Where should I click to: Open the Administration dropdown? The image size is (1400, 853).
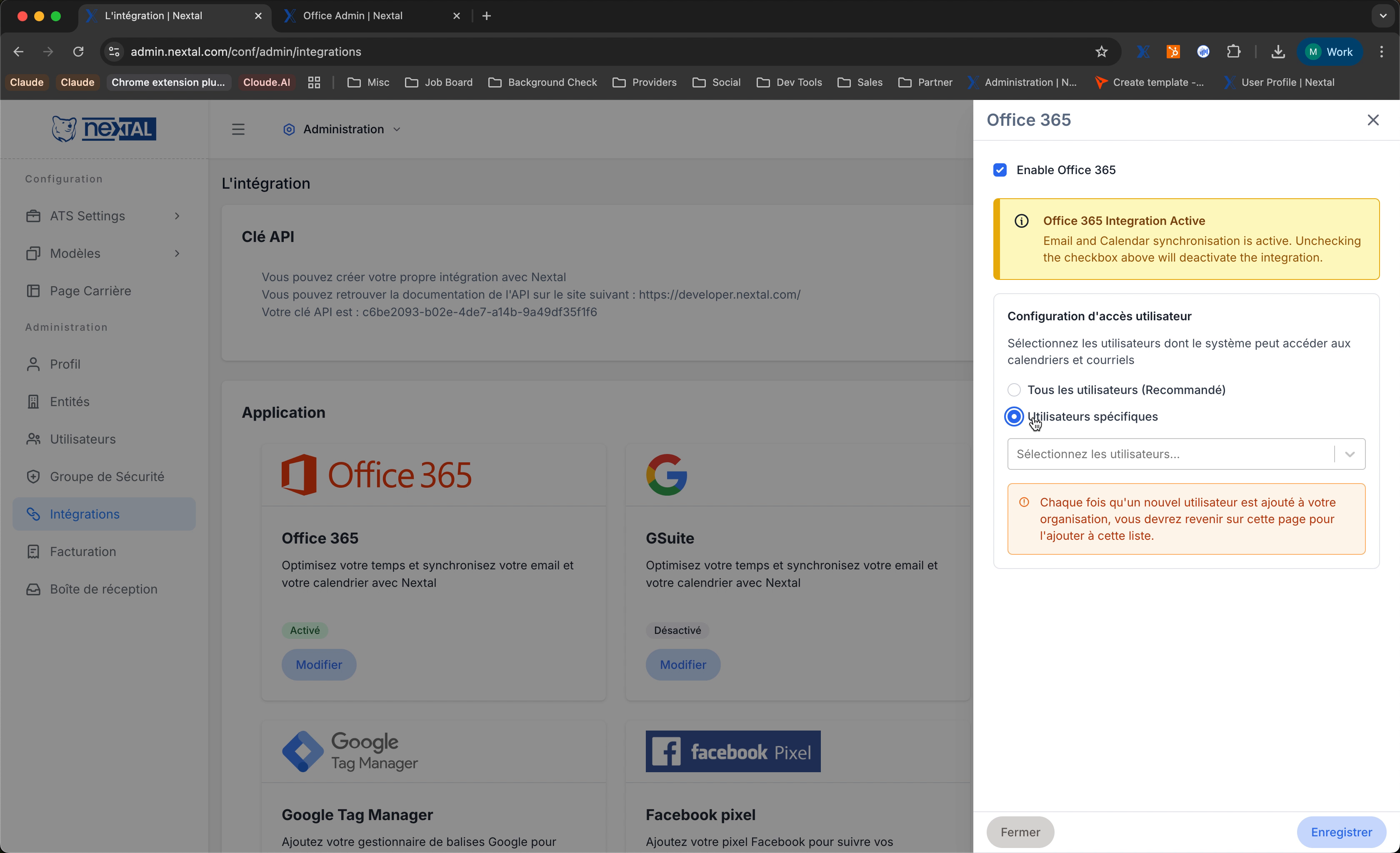(342, 129)
